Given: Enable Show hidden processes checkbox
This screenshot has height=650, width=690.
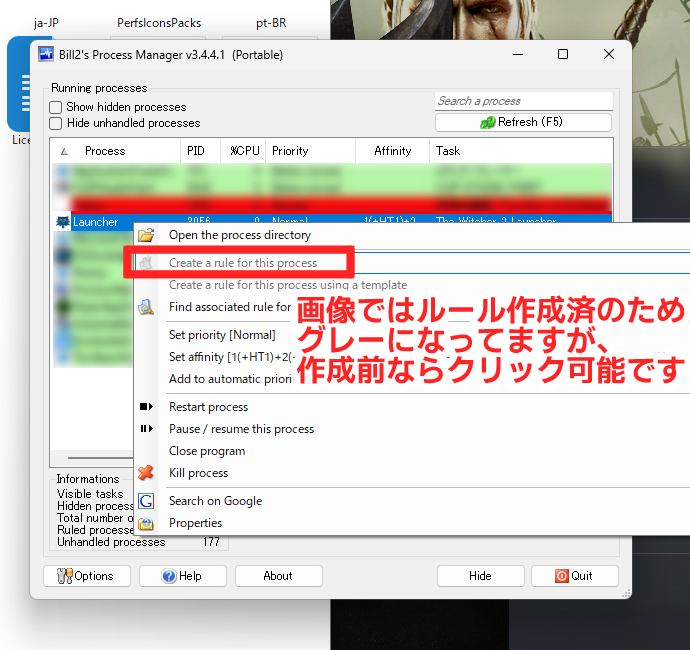Looking at the screenshot, I should coord(55,107).
